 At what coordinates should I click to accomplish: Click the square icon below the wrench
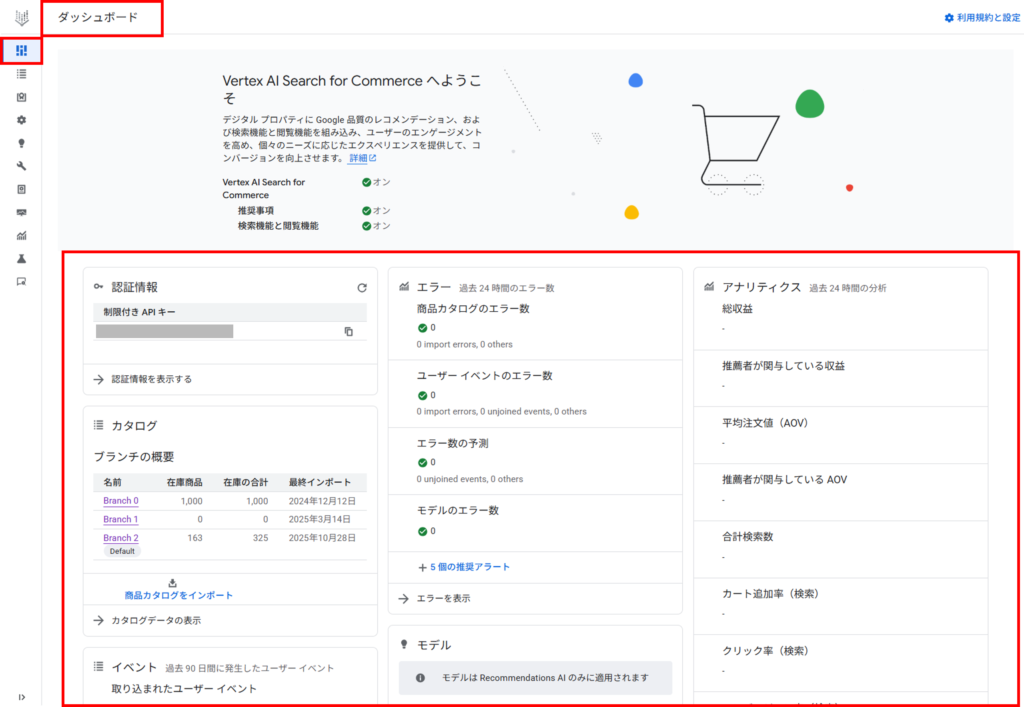point(22,189)
